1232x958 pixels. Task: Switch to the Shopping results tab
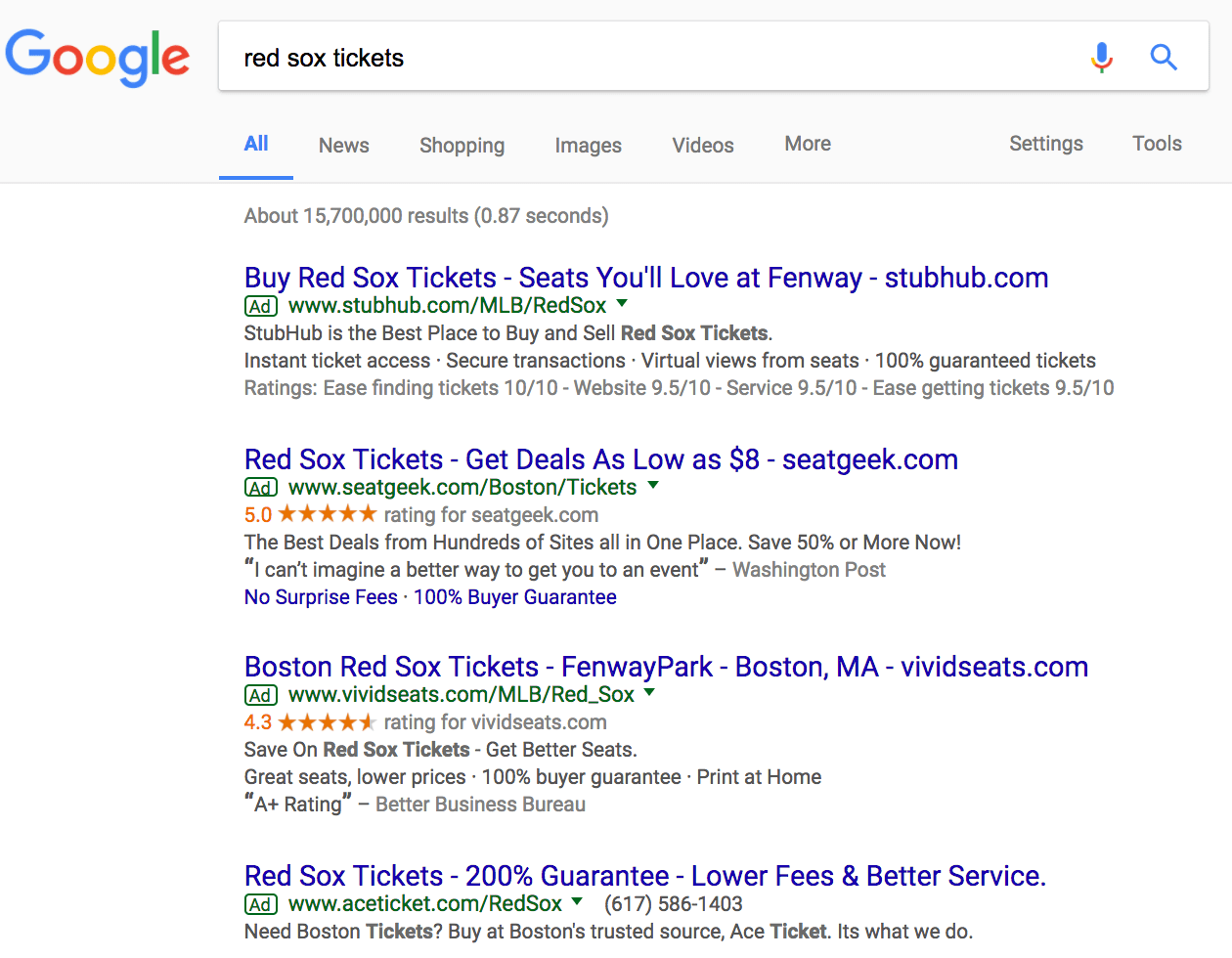pyautogui.click(x=462, y=146)
